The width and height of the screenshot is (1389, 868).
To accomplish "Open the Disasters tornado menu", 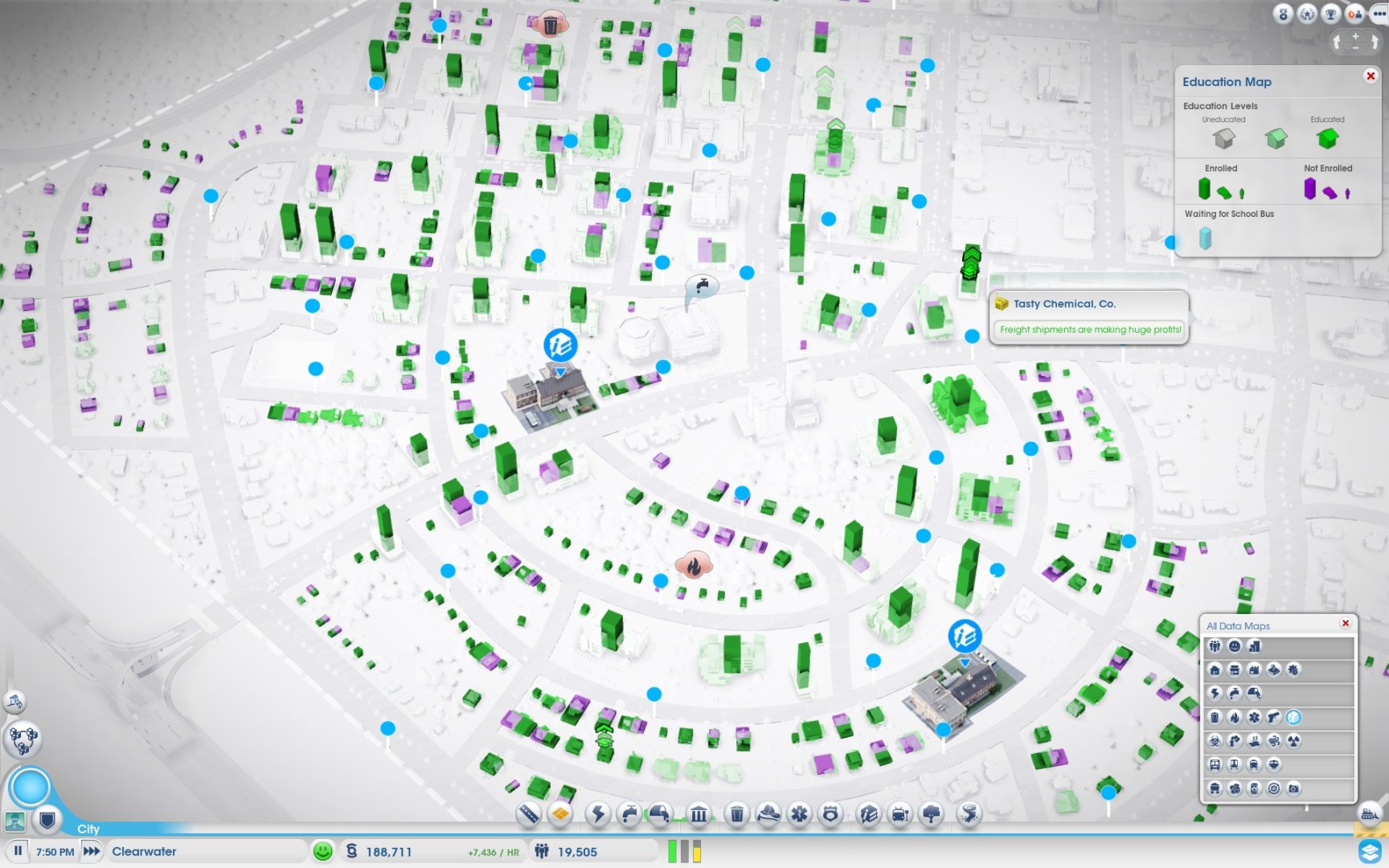I will [x=969, y=814].
